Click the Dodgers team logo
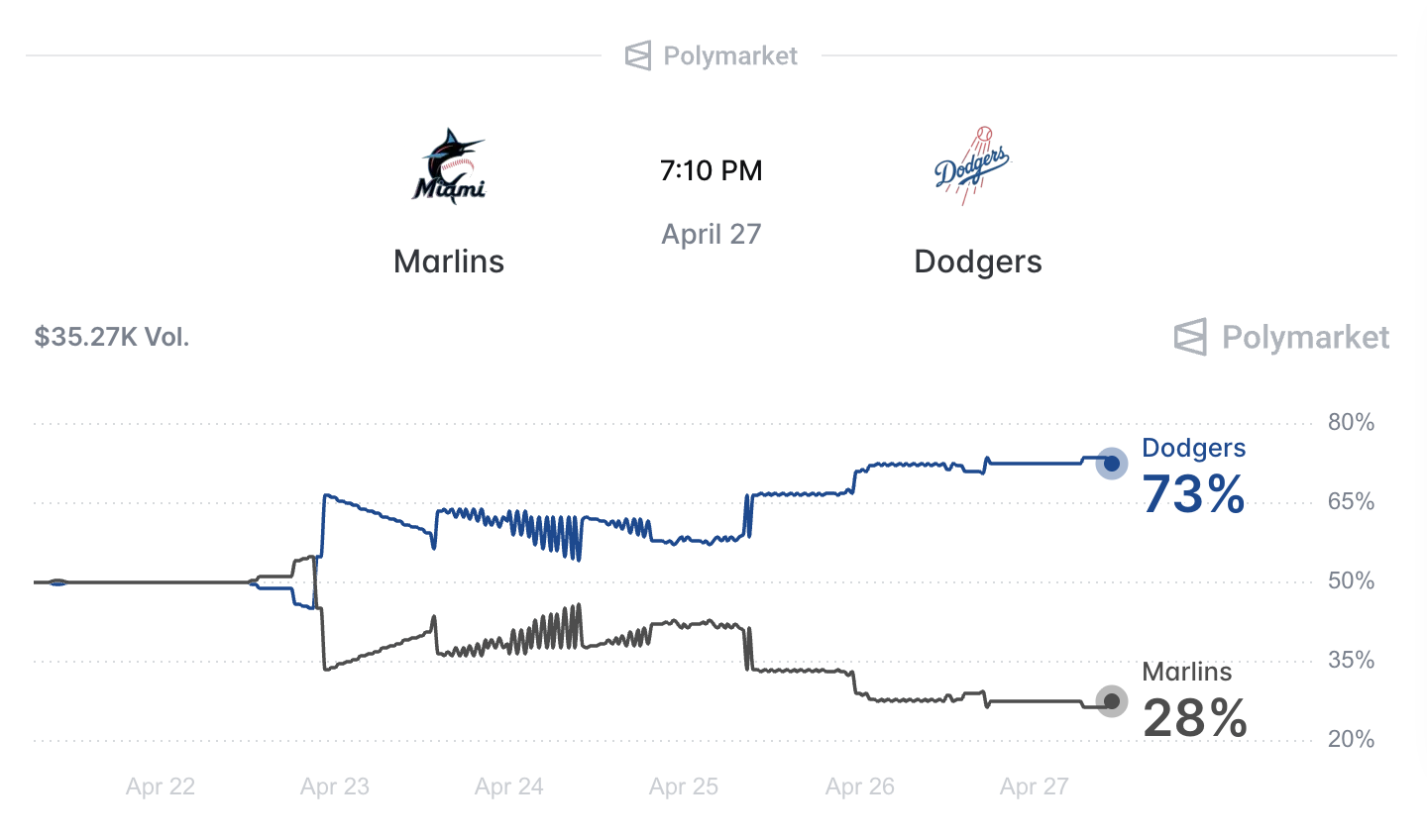The height and width of the screenshot is (840, 1427). [x=972, y=166]
